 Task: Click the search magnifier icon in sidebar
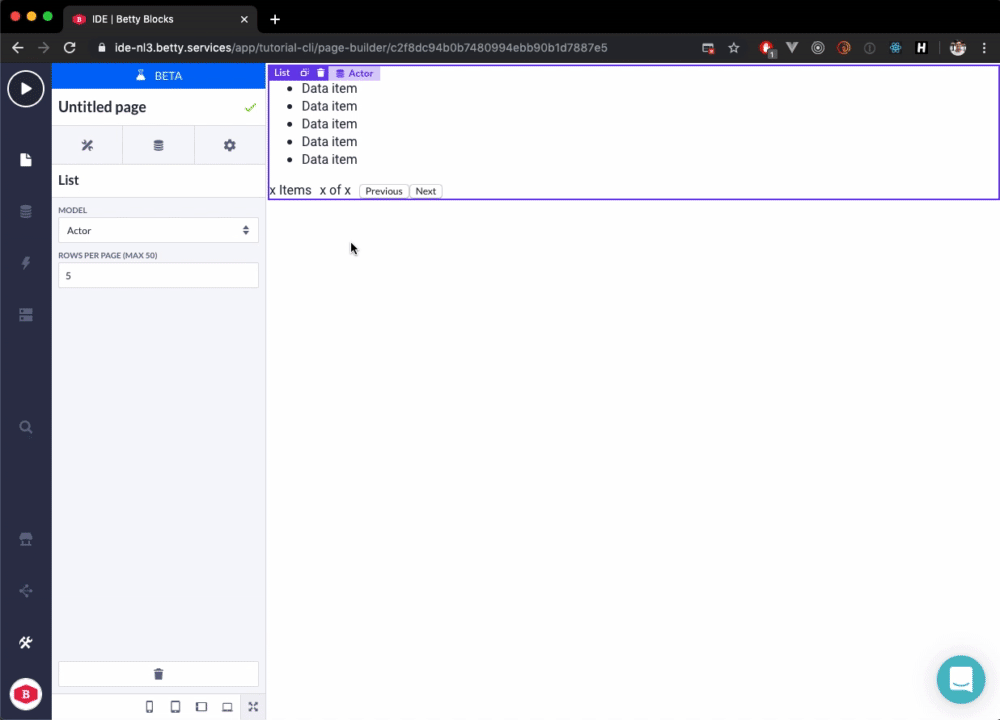26,427
